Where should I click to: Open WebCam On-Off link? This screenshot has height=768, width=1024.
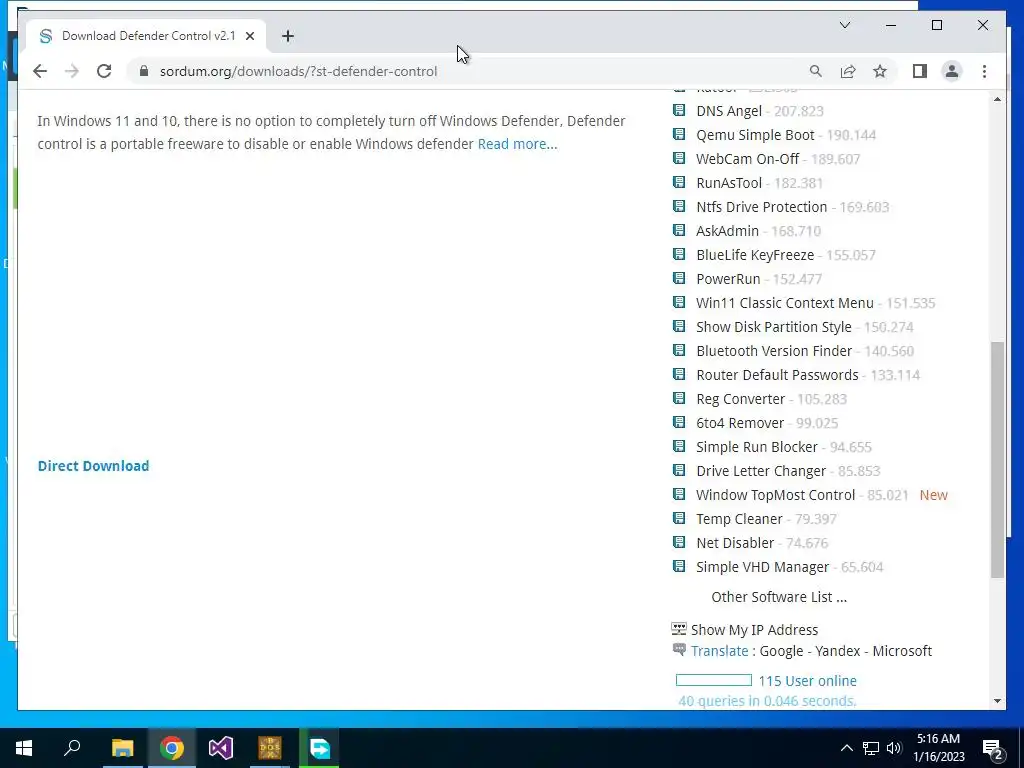coord(747,159)
